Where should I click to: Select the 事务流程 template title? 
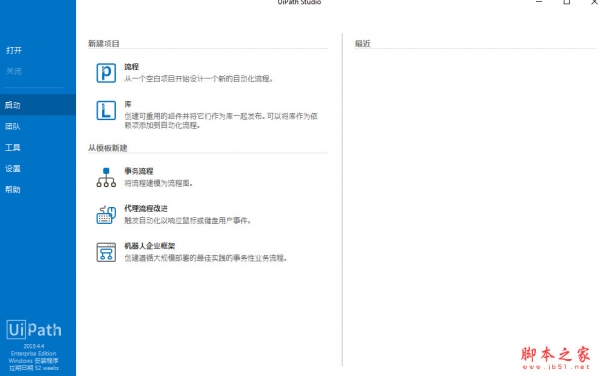click(x=139, y=171)
